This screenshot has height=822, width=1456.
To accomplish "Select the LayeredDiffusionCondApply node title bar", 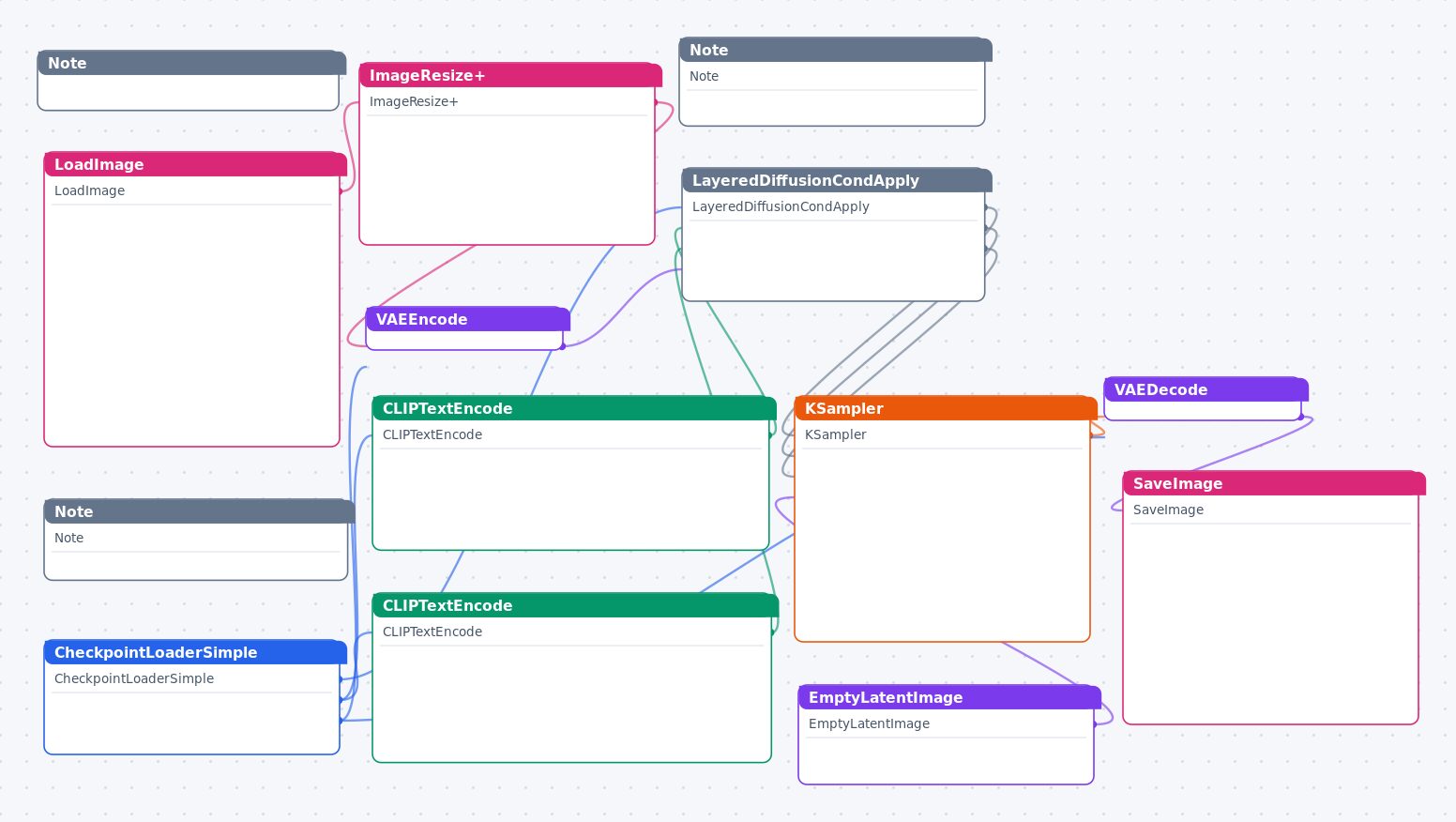I will pos(837,180).
